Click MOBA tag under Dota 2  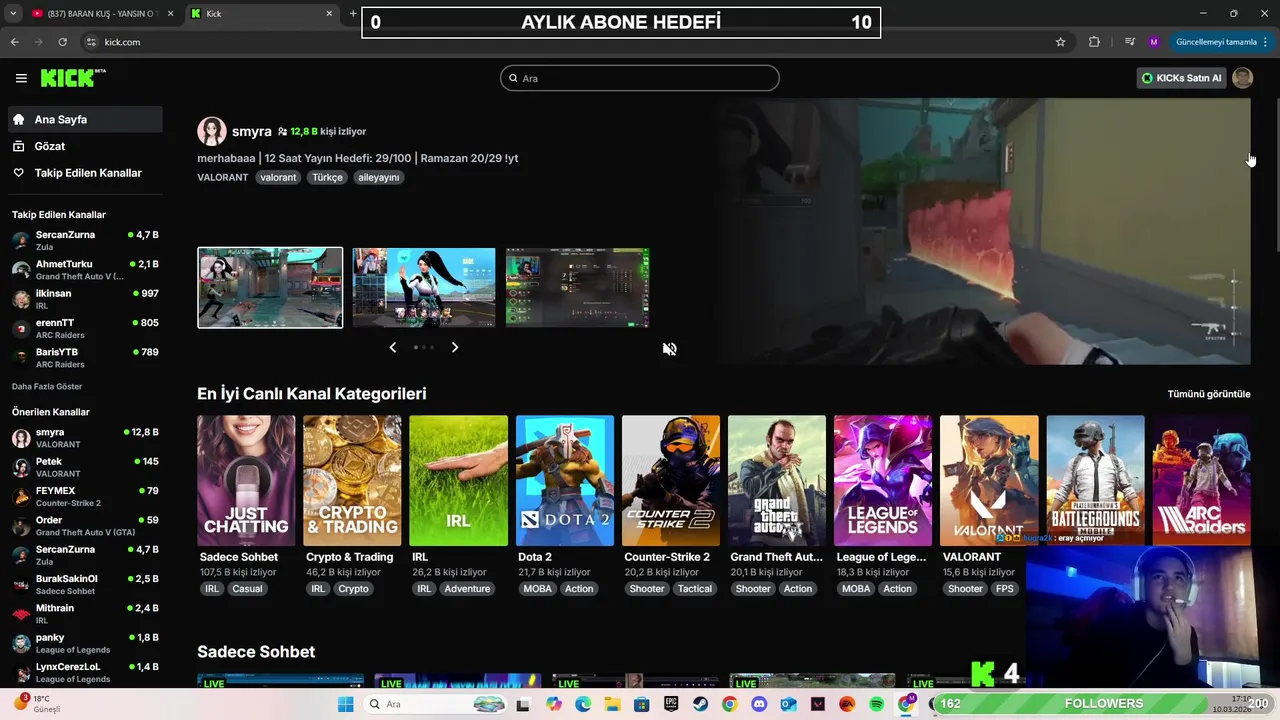point(537,589)
